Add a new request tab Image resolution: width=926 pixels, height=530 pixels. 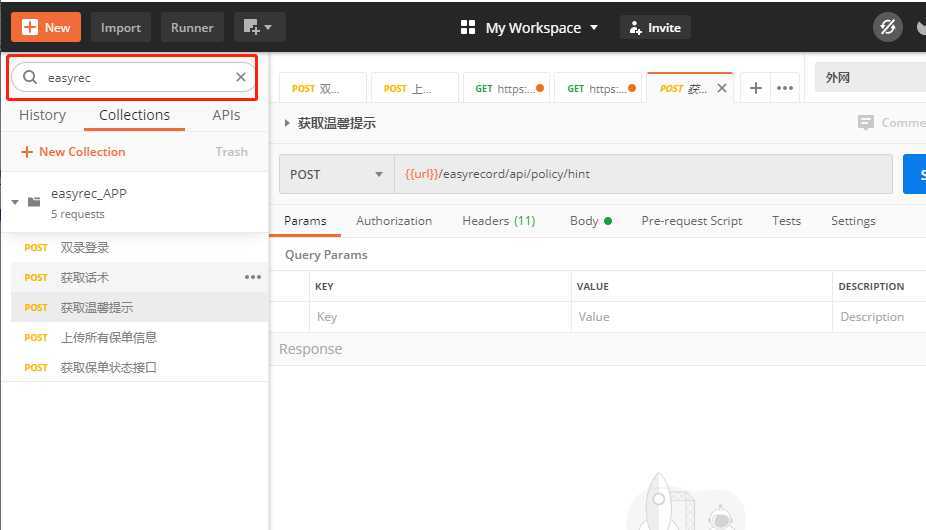coord(755,88)
